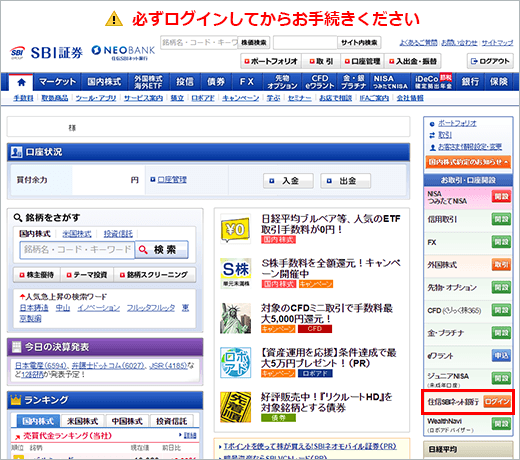The image size is (520, 460).
Task: Open the home icon tab
Action: click(21, 82)
